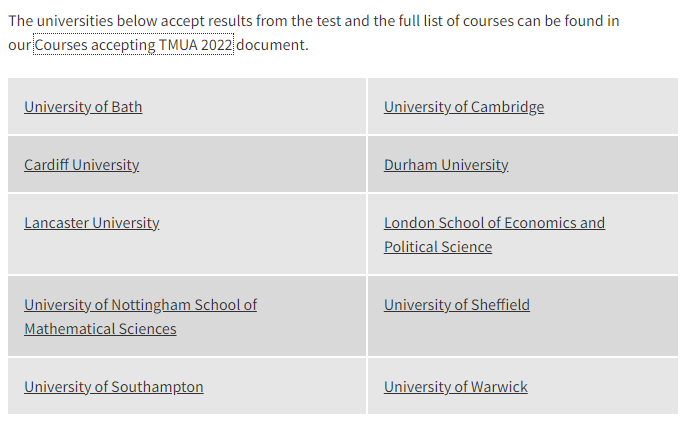Click blank area right of Lancaster University

coord(262,235)
